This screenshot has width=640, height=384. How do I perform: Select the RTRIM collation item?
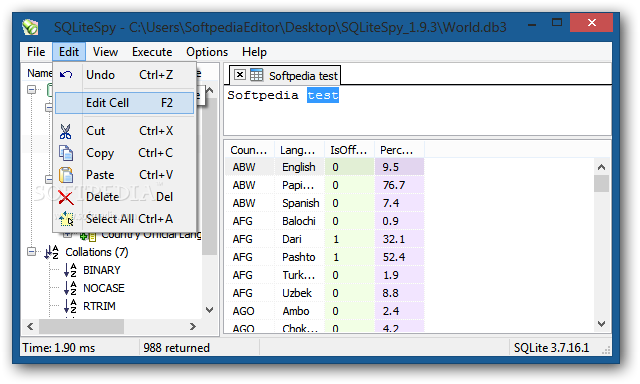point(99,306)
